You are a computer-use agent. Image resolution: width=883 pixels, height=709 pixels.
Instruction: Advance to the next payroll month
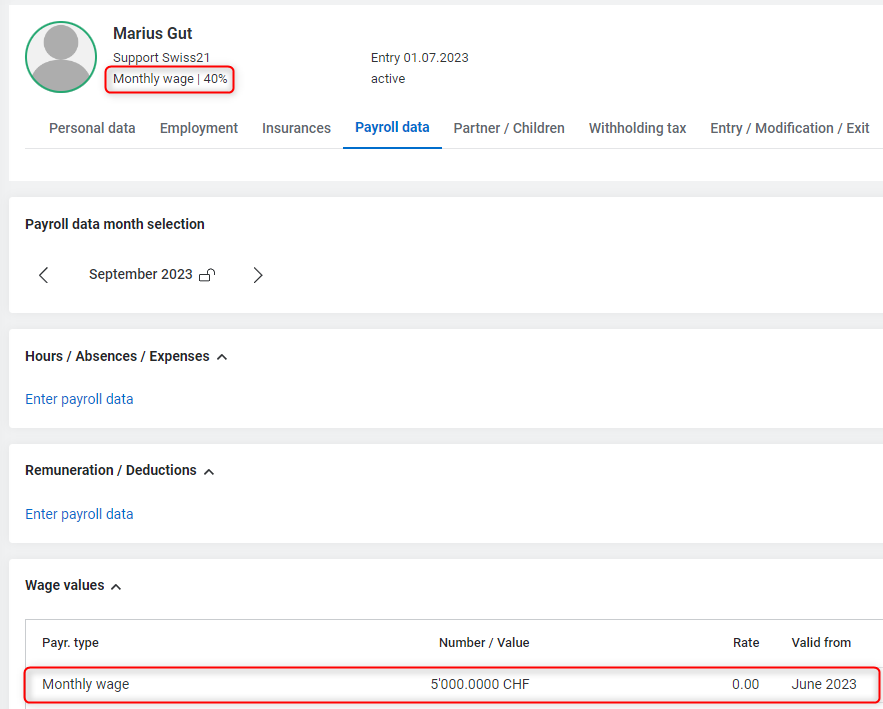point(258,275)
